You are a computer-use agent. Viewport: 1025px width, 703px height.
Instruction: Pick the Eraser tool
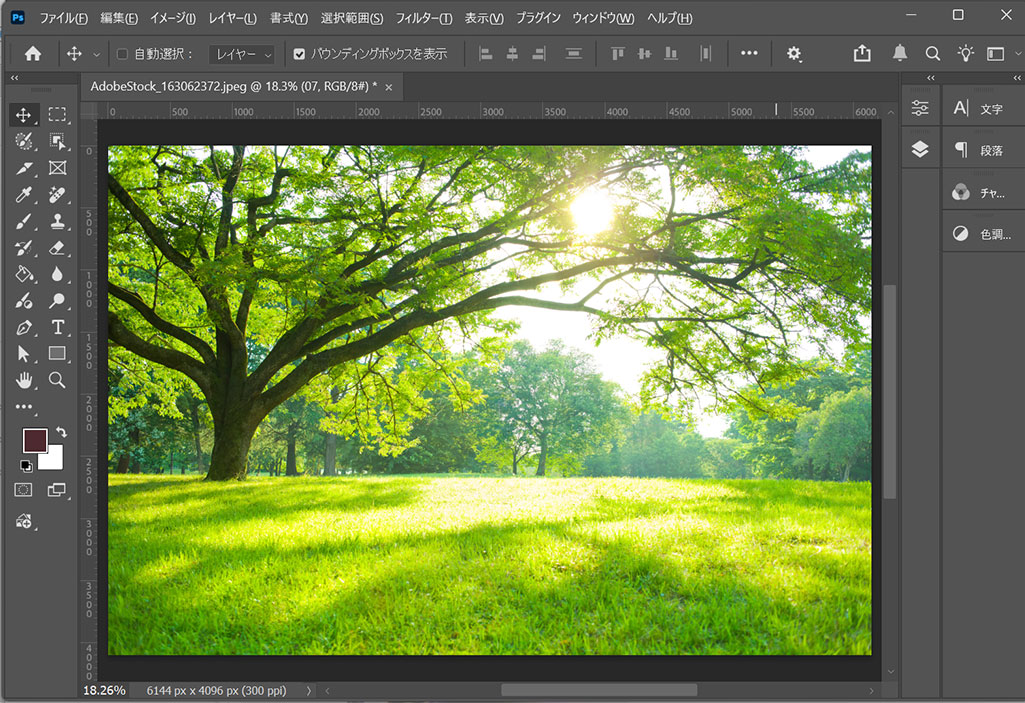coord(57,247)
